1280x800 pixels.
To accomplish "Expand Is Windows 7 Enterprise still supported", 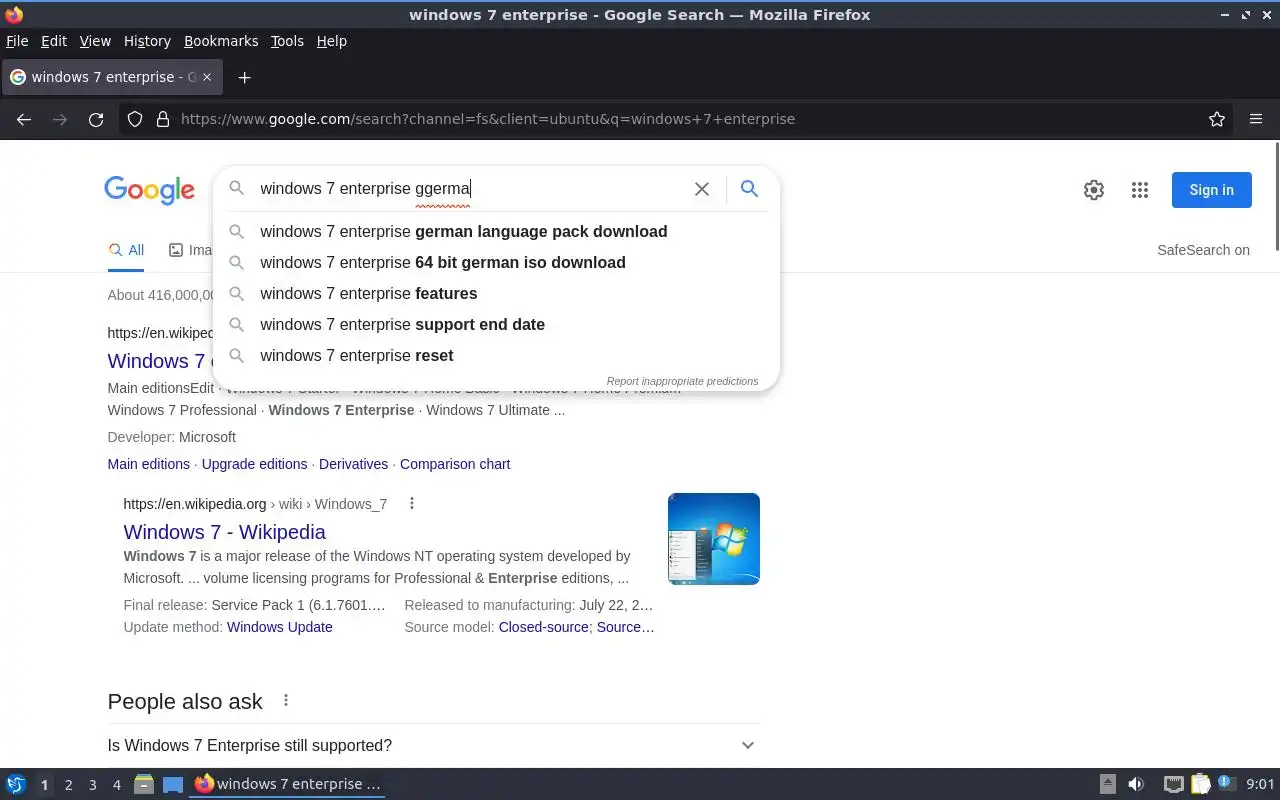I will point(434,745).
